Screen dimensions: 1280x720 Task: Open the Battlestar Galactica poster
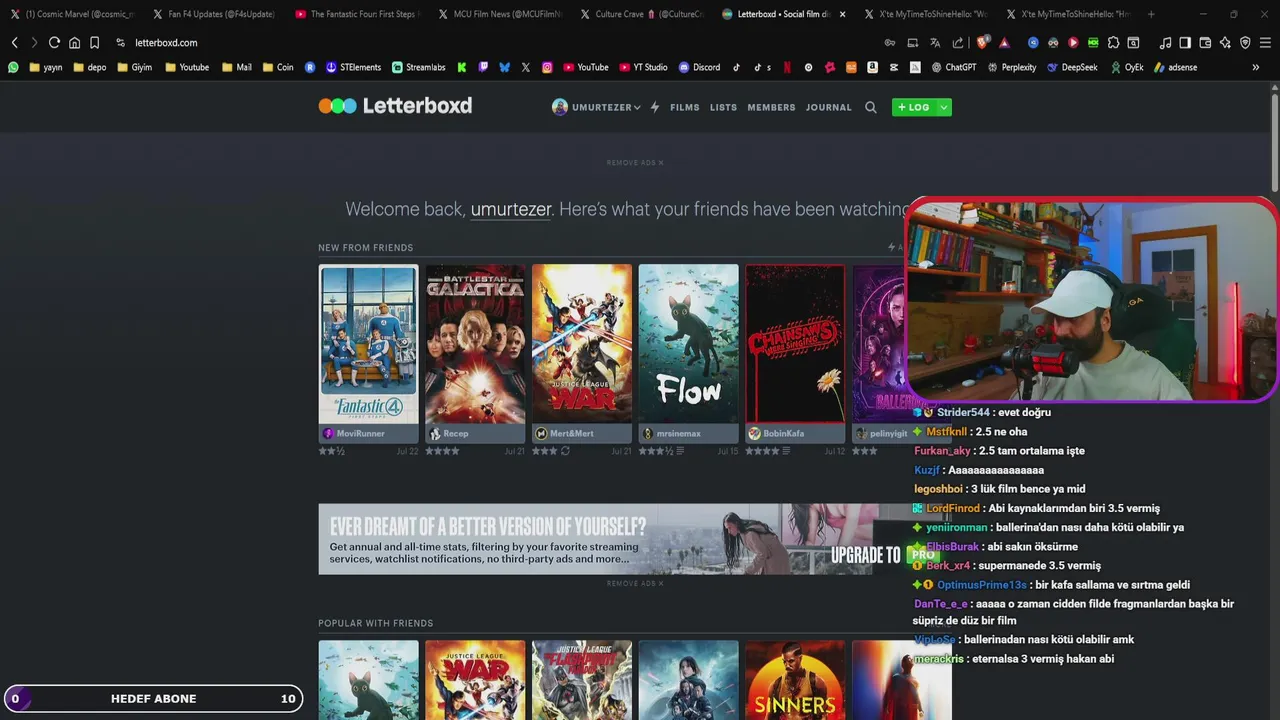click(x=475, y=344)
